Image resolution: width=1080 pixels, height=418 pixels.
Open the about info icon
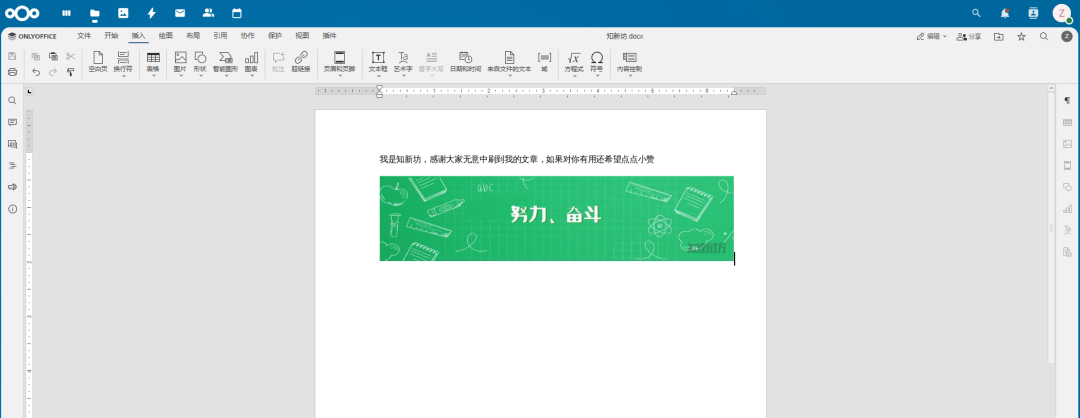point(12,209)
